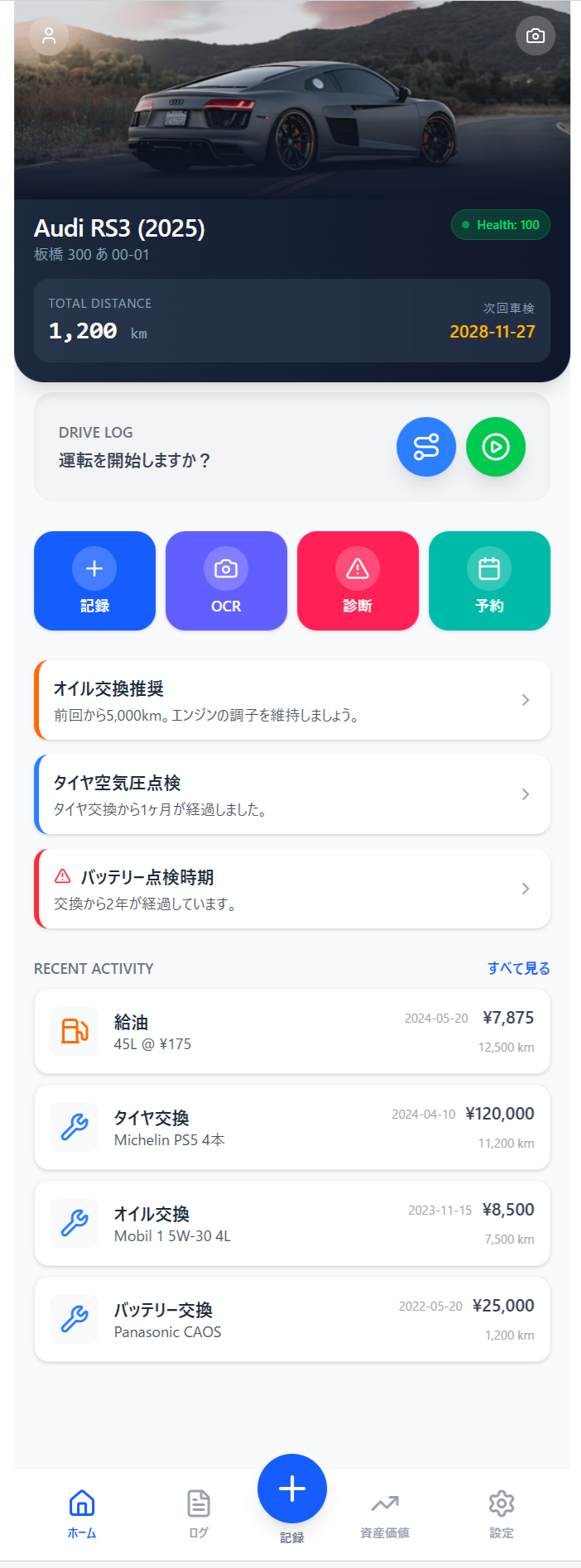Image resolution: width=581 pixels, height=1568 pixels.
Task: Expand the タイヤ空気圧点検 alert chevron
Action: [526, 794]
